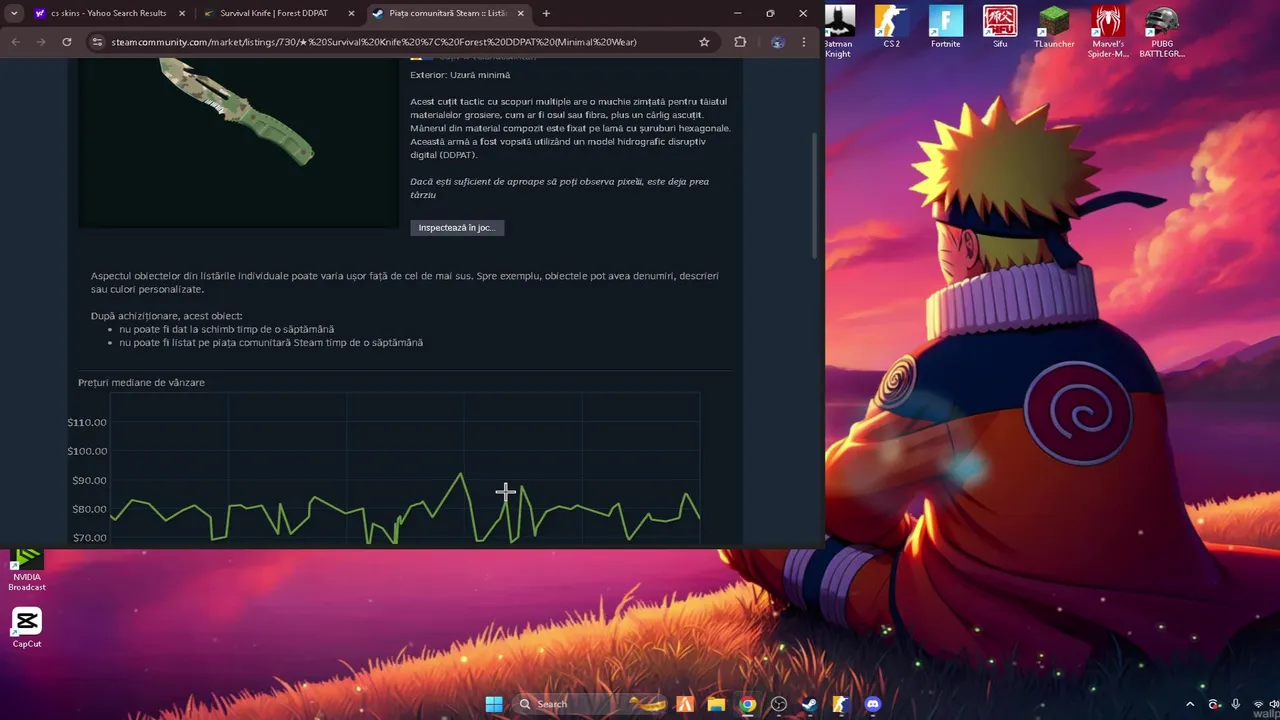Viewport: 1280px width, 720px height.
Task: Close the Piața comunitară Steam tab
Action: click(x=520, y=13)
